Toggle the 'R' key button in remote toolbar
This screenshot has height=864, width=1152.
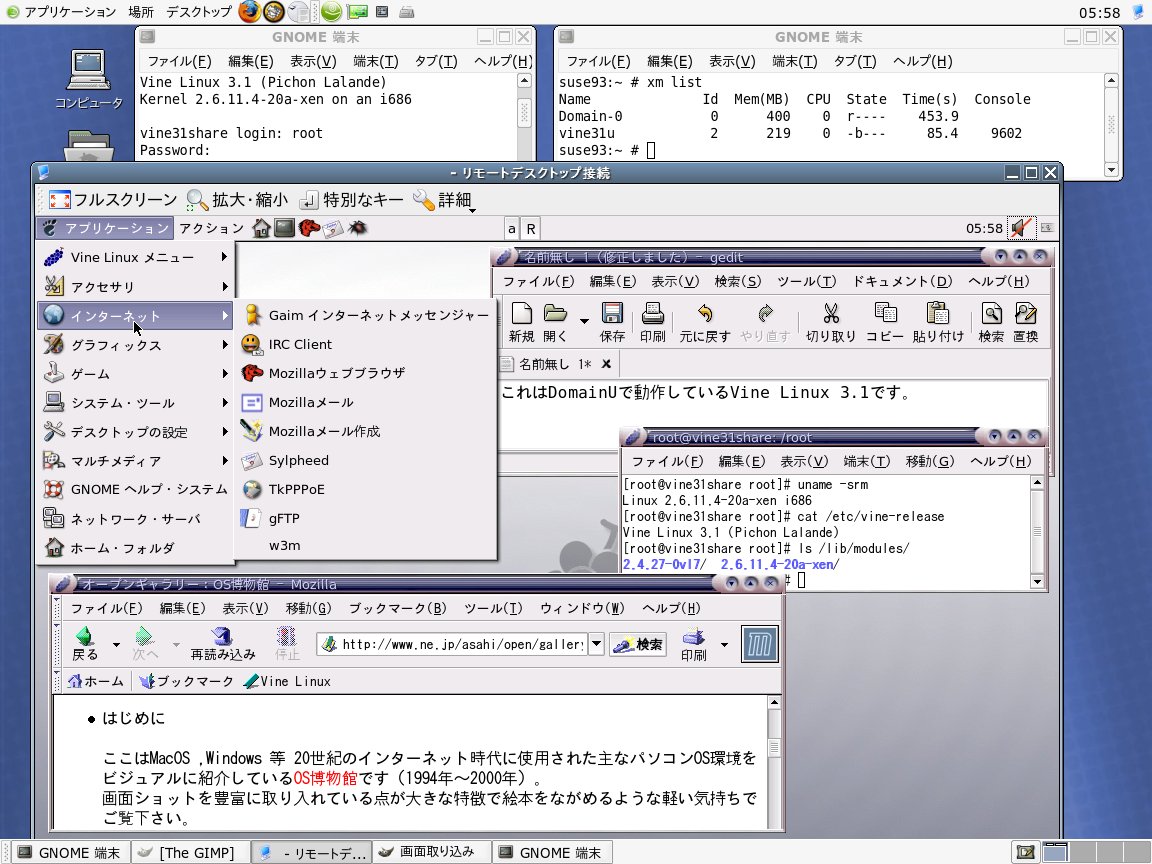tap(531, 228)
